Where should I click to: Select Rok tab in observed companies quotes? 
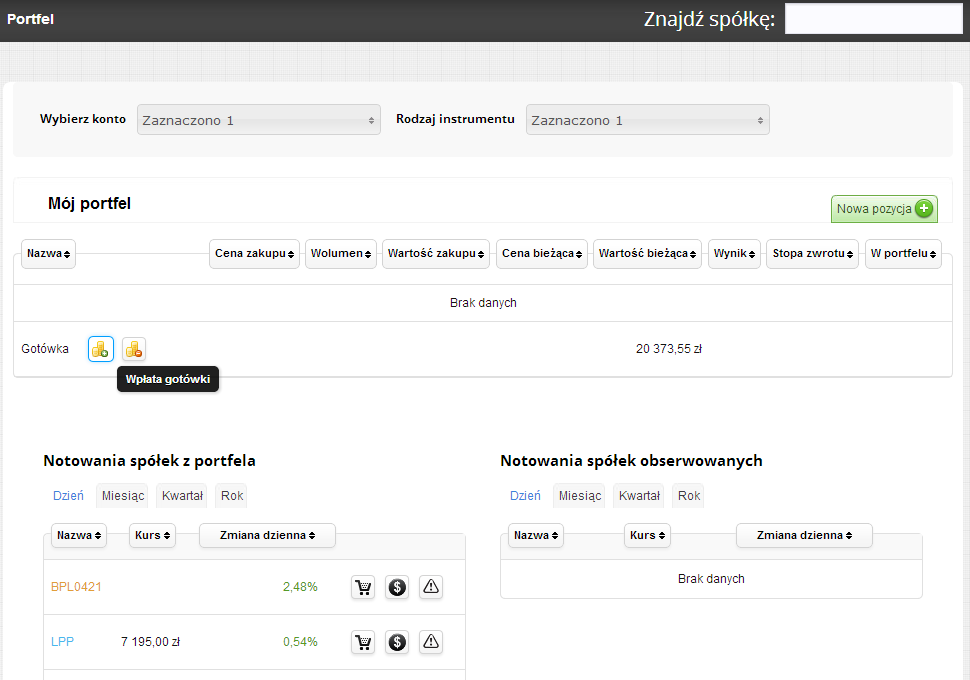coord(689,496)
